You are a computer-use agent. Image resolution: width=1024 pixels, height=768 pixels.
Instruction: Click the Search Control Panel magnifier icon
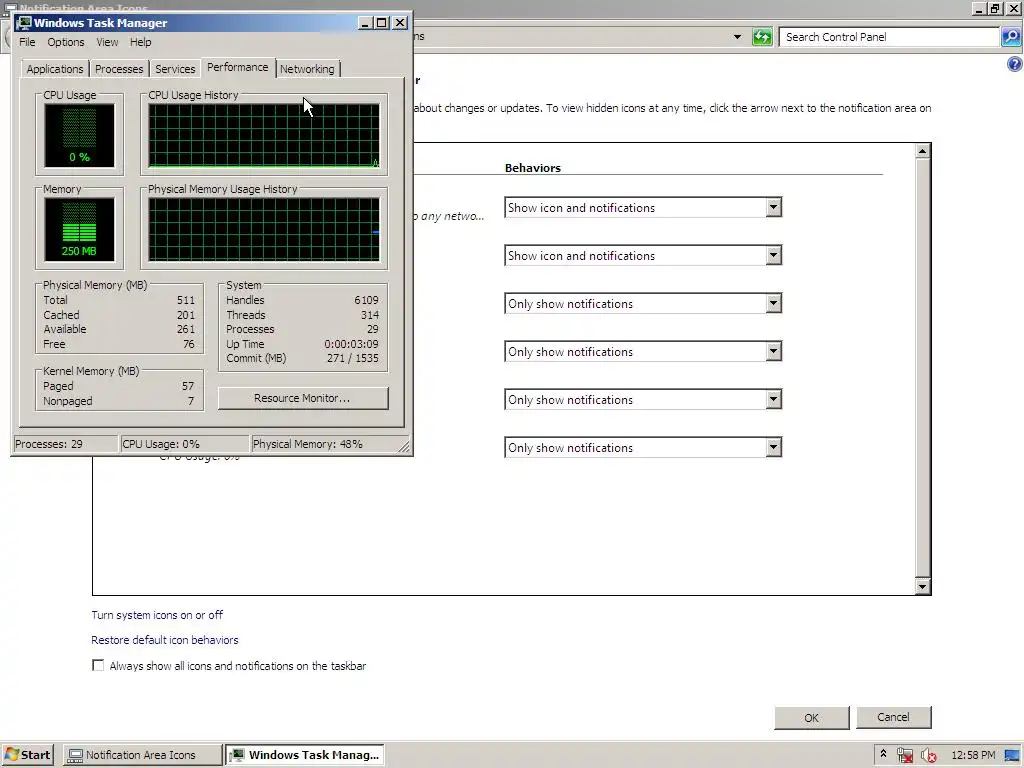coord(1011,37)
